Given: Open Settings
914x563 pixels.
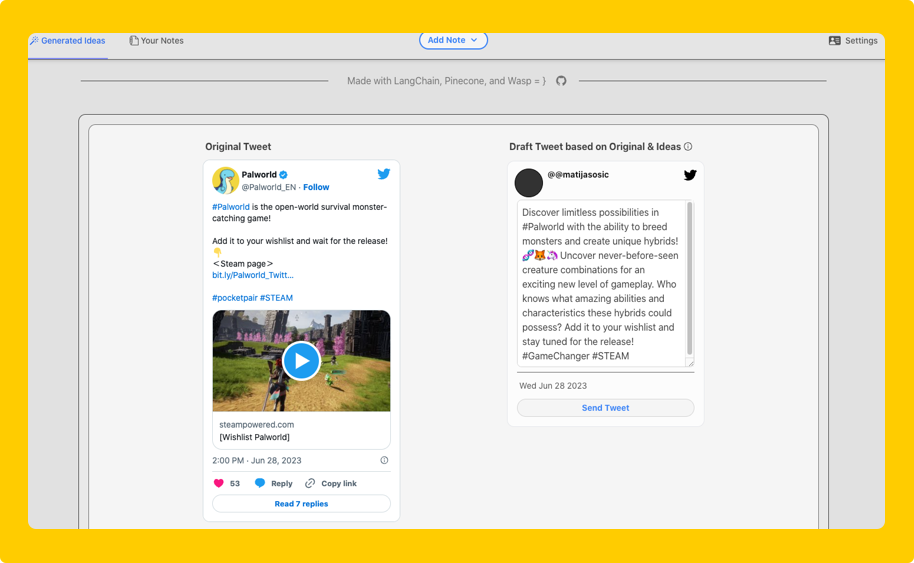Looking at the screenshot, I should pos(853,41).
